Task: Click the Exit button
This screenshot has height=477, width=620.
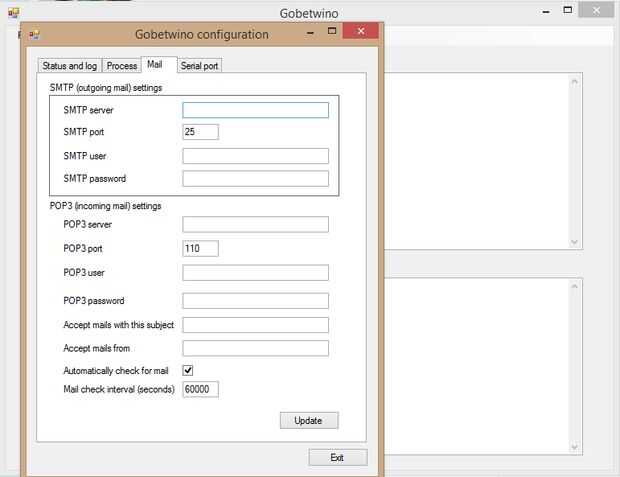Action: point(338,458)
